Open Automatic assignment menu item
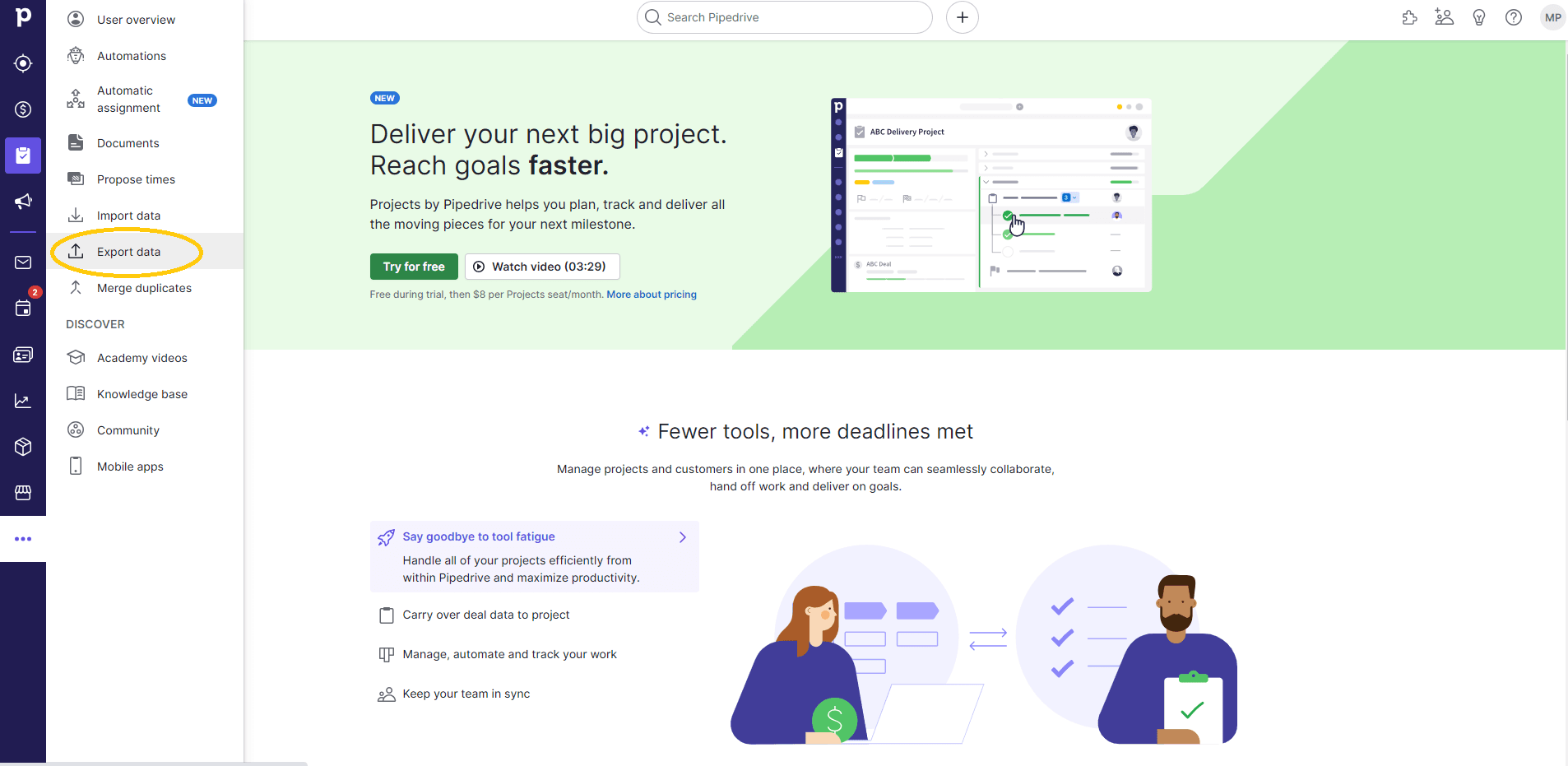 [145, 100]
